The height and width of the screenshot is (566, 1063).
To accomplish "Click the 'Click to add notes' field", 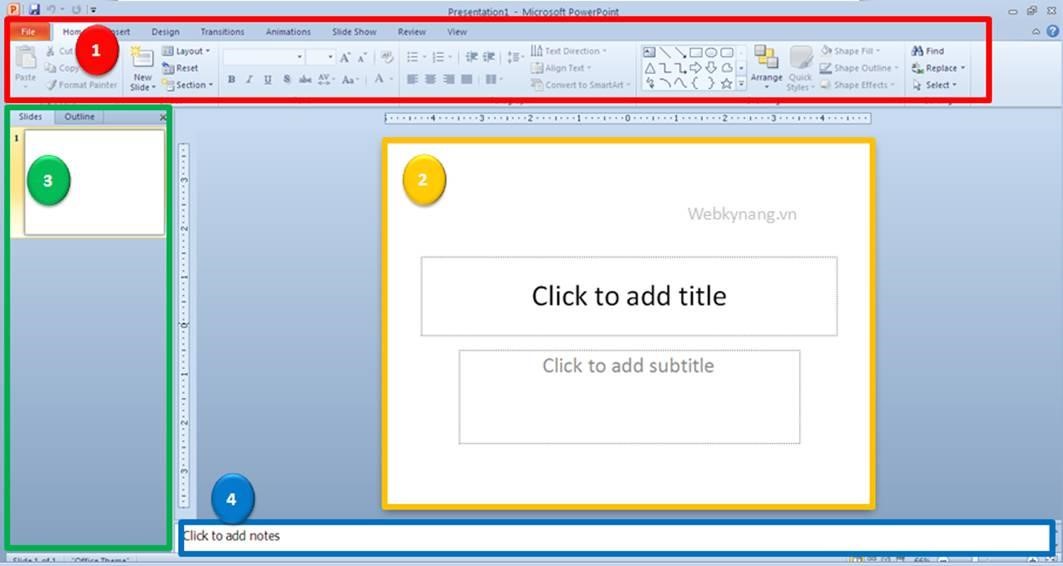I will (x=614, y=536).
